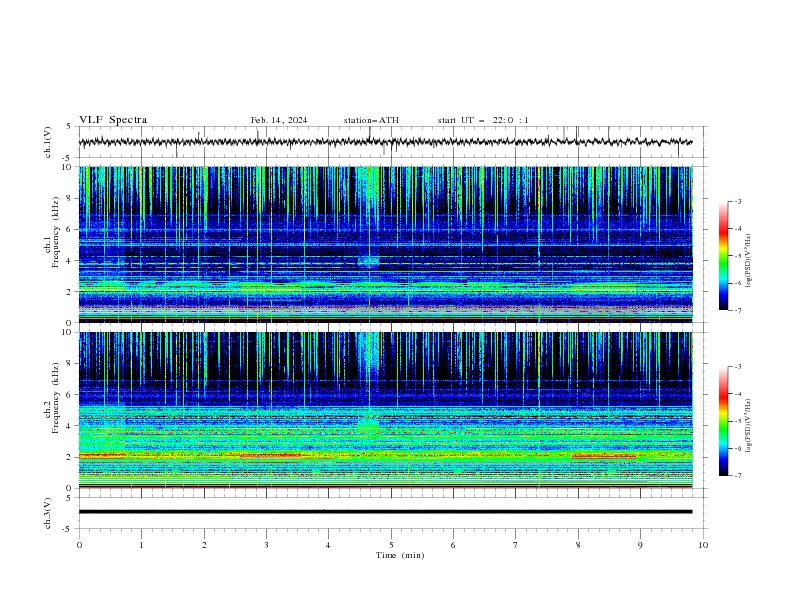Image resolution: width=792 pixels, height=612 pixels.
Task: Click the time axis tick label "5"
Action: point(391,545)
